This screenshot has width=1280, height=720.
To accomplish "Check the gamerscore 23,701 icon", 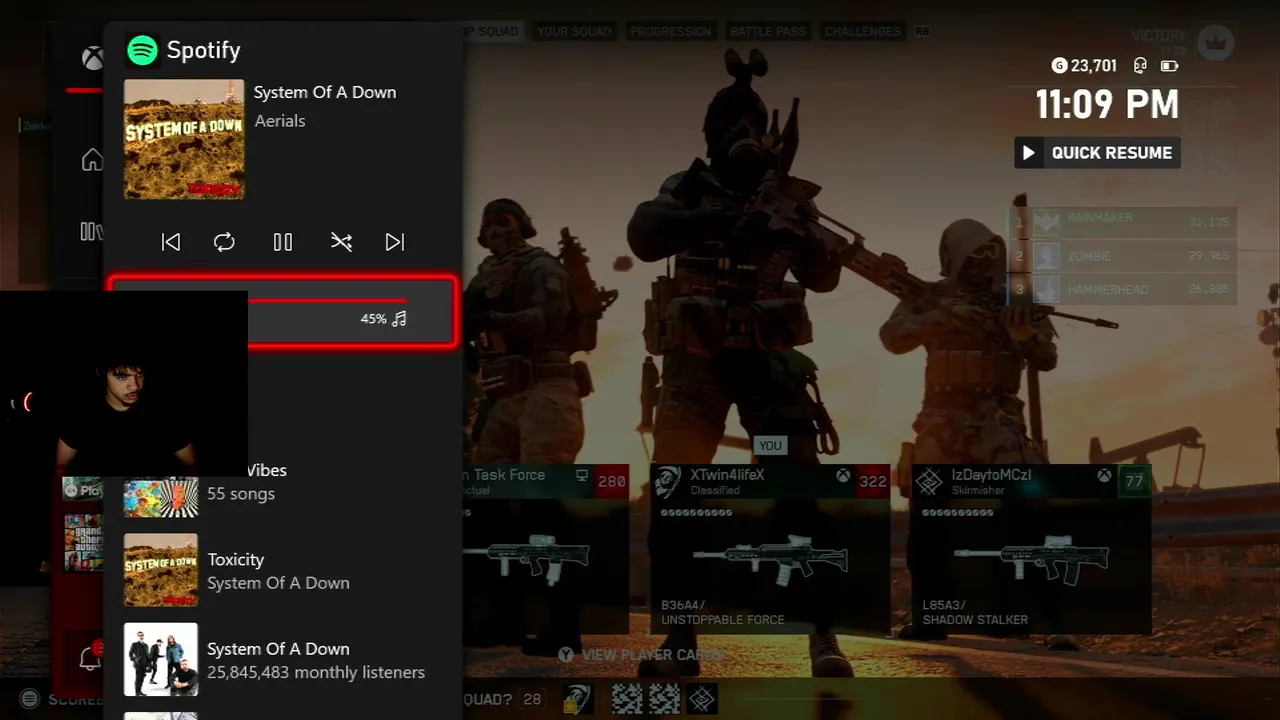I will 1059,66.
